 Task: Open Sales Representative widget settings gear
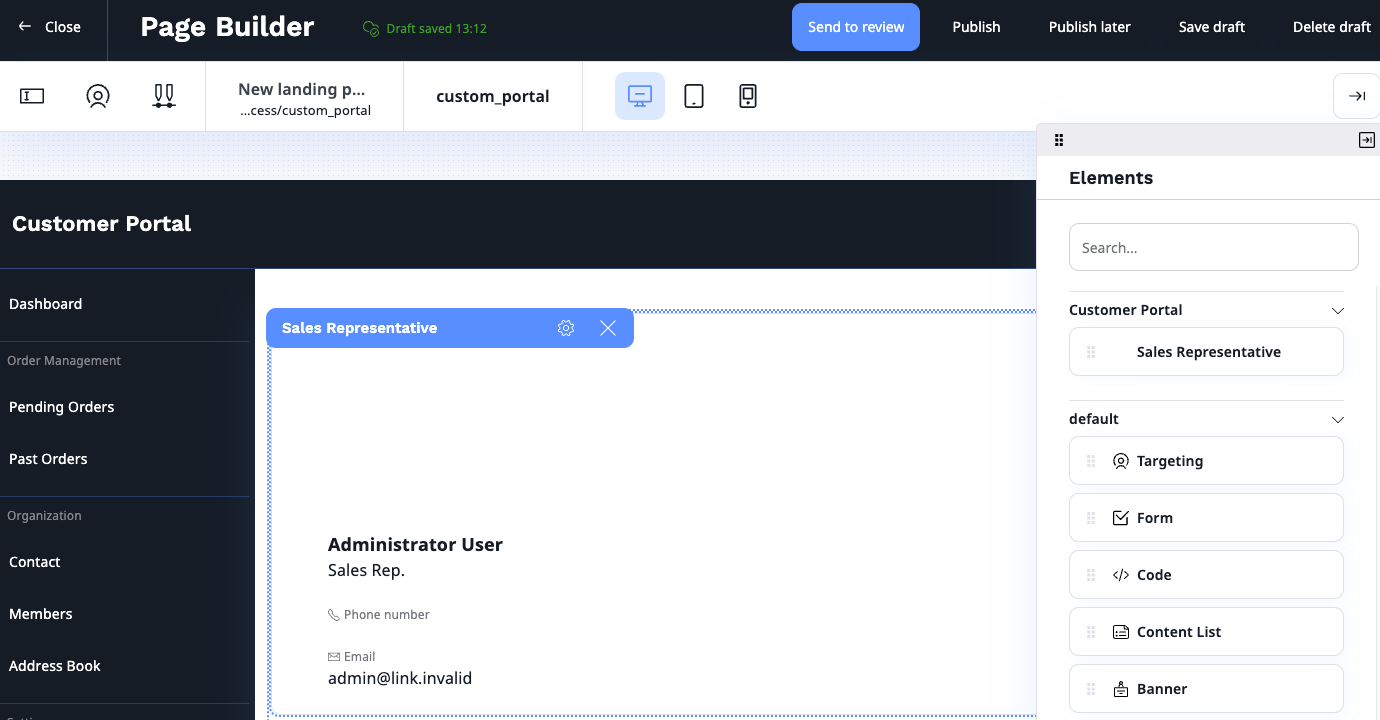566,327
